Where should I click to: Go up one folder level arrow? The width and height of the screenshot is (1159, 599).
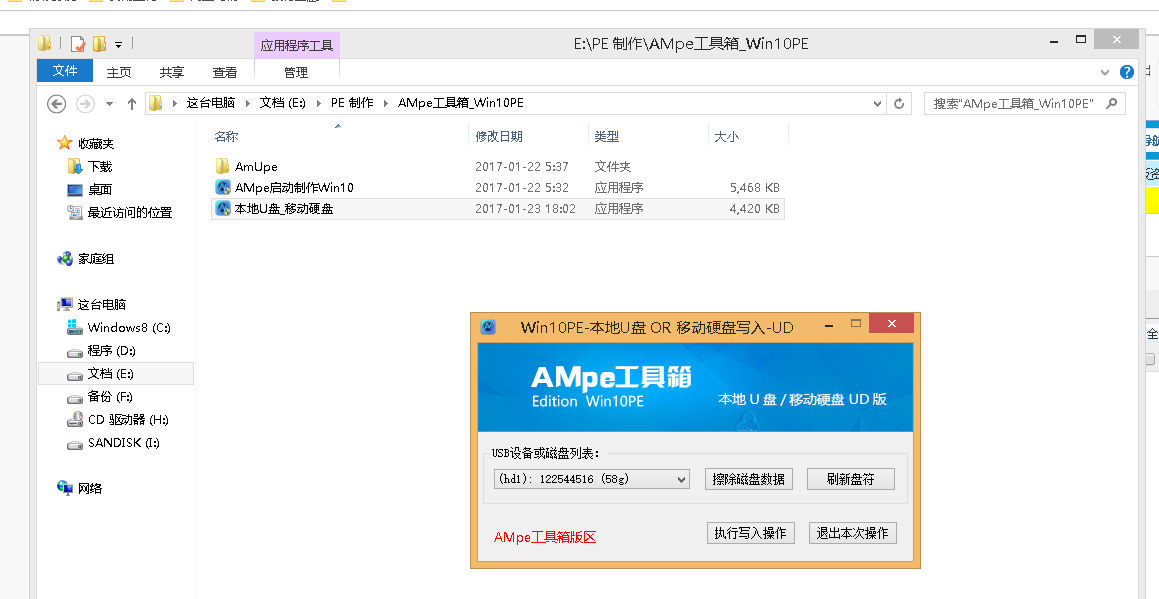pos(132,104)
